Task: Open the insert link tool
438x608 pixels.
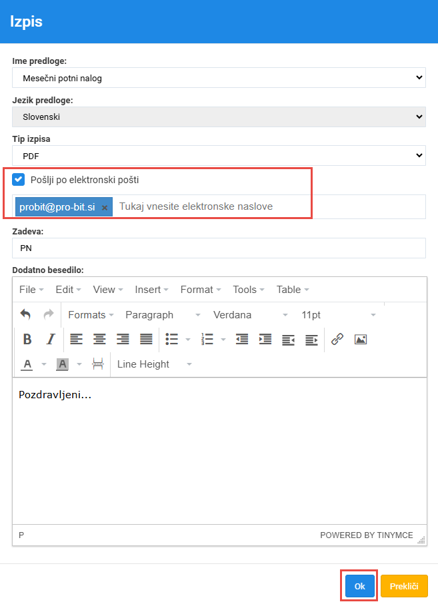Action: [337, 339]
